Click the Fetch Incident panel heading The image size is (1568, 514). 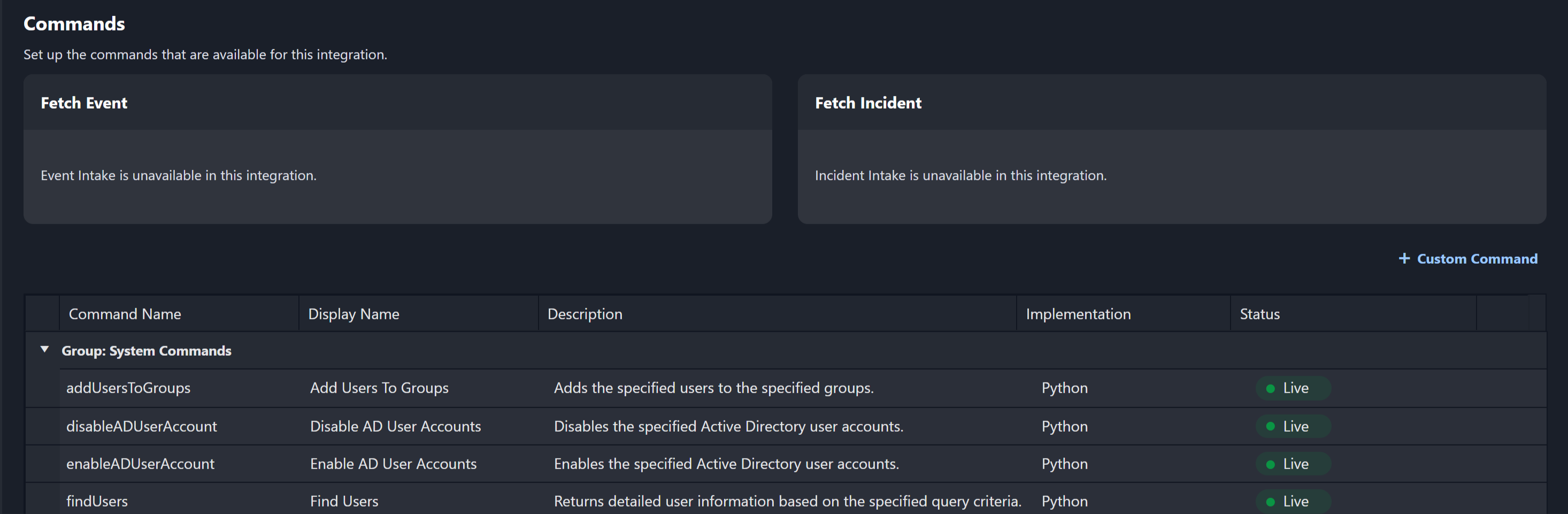click(x=867, y=103)
